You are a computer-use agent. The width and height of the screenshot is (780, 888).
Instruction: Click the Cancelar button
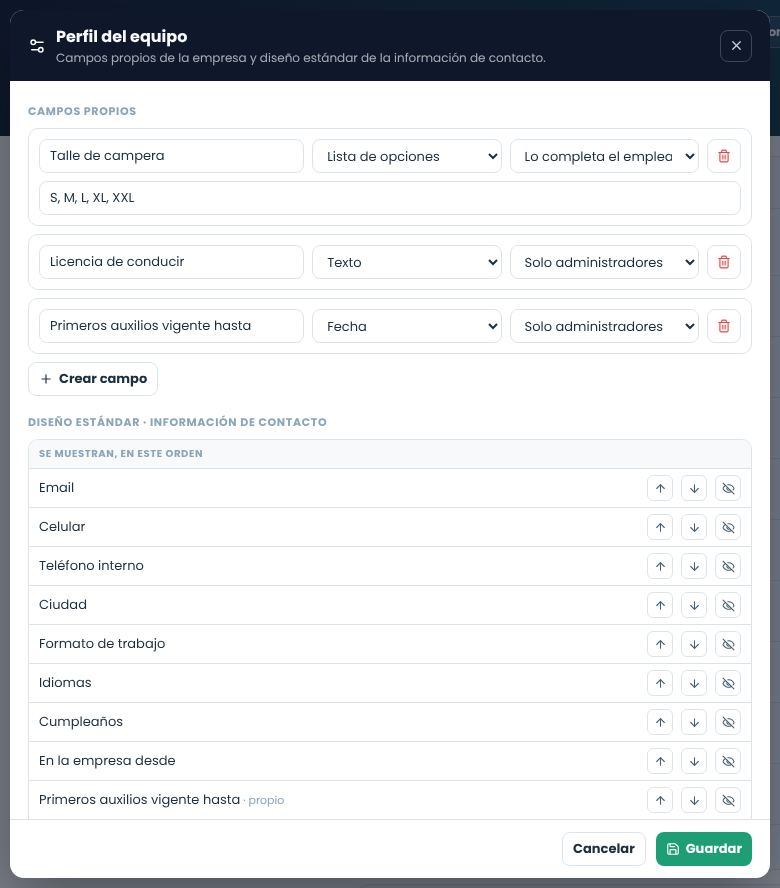click(603, 848)
